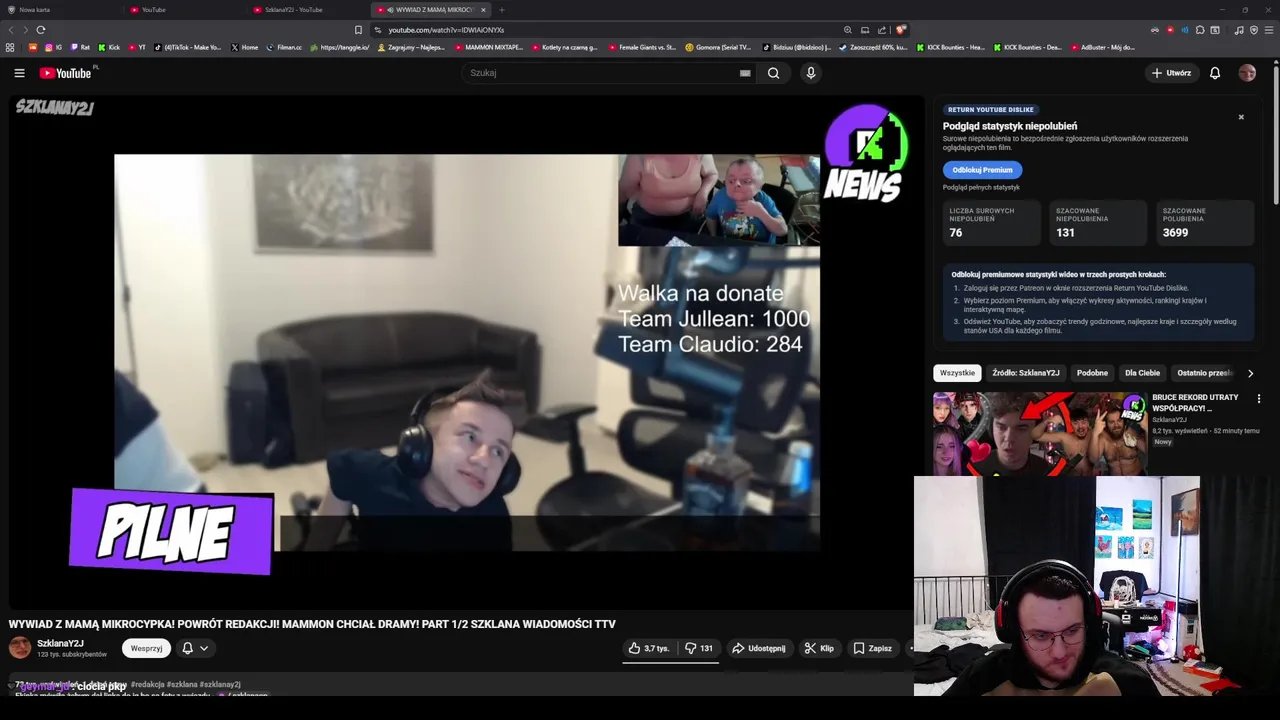Like the video (3,7 tys.)
Image resolution: width=1280 pixels, height=720 pixels.
pyautogui.click(x=648, y=648)
